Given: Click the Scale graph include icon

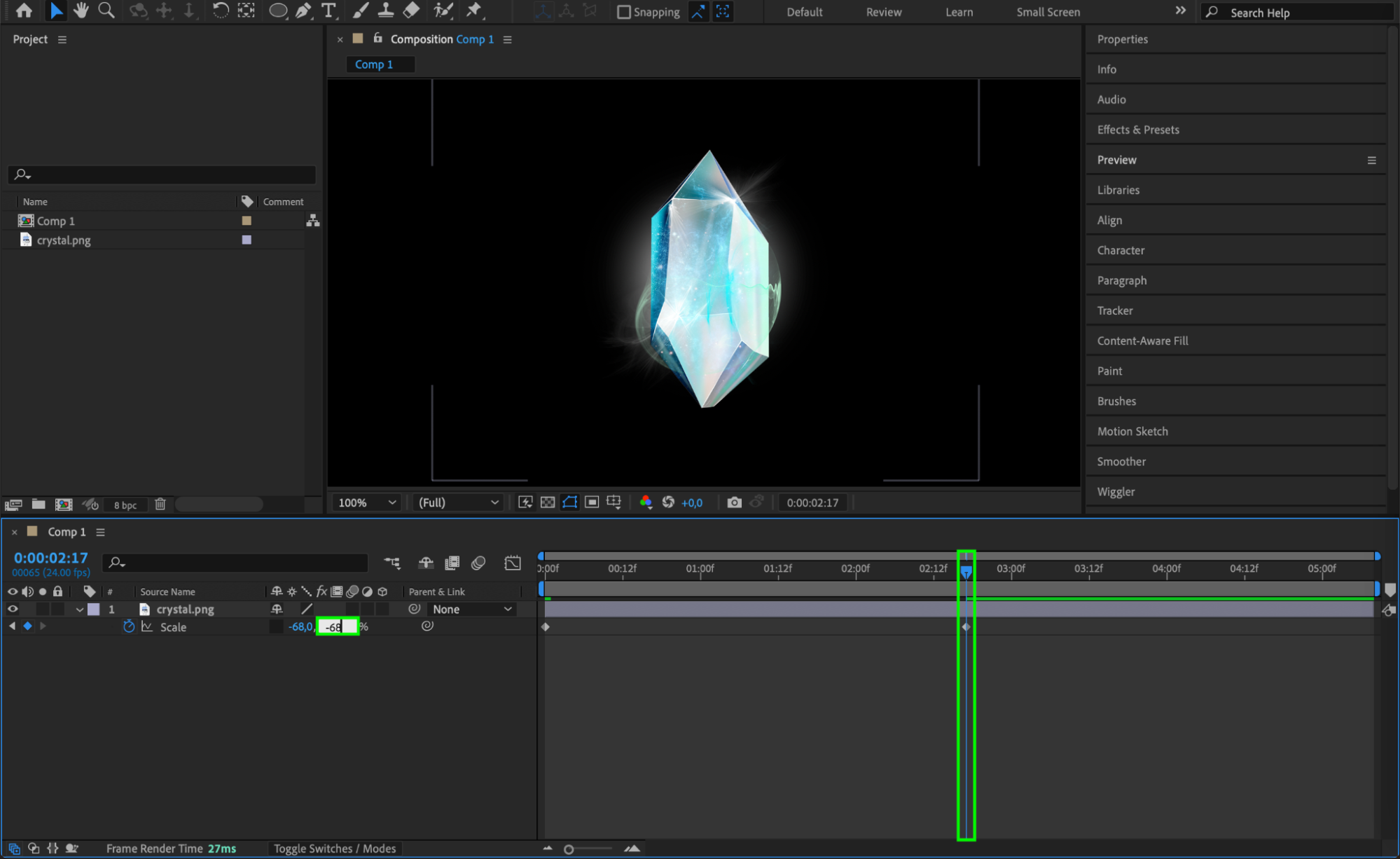Looking at the screenshot, I should [x=147, y=626].
